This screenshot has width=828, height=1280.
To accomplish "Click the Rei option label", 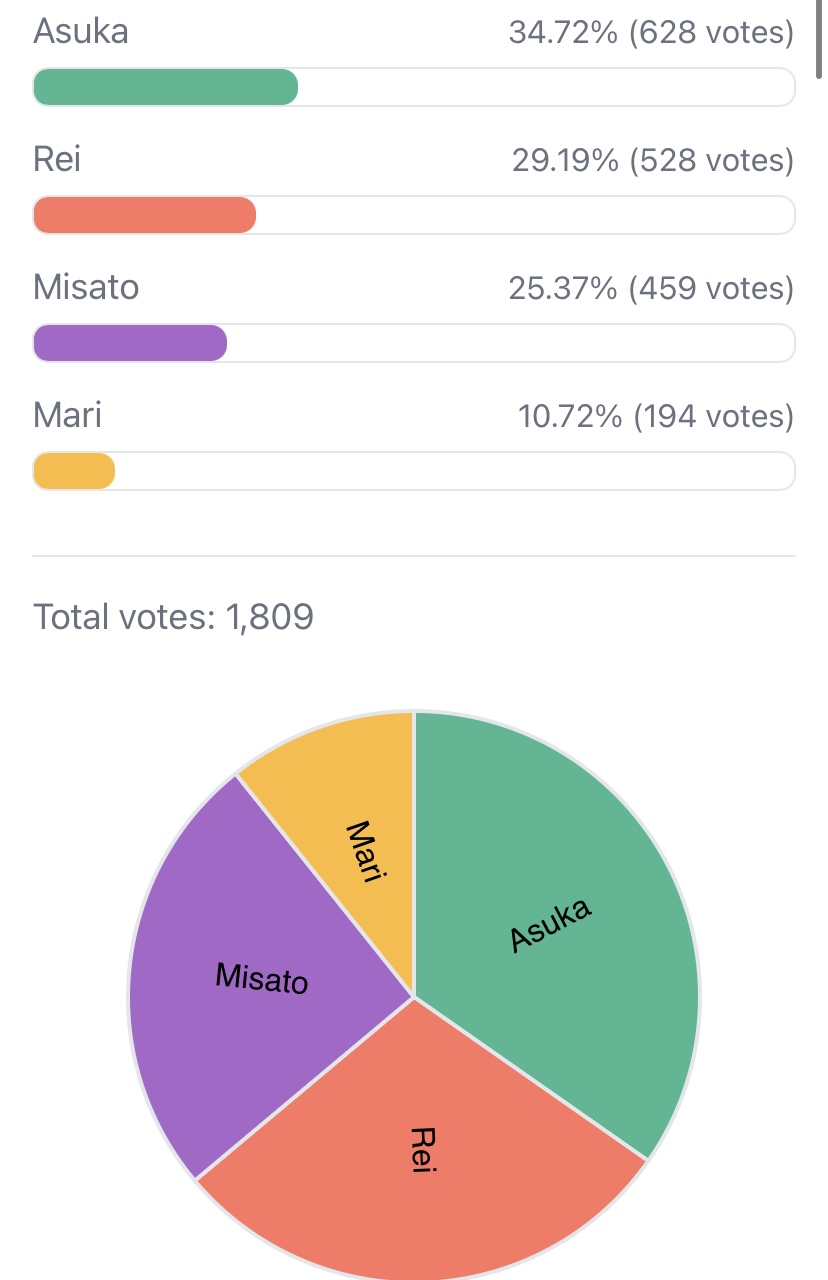I will (x=57, y=159).
